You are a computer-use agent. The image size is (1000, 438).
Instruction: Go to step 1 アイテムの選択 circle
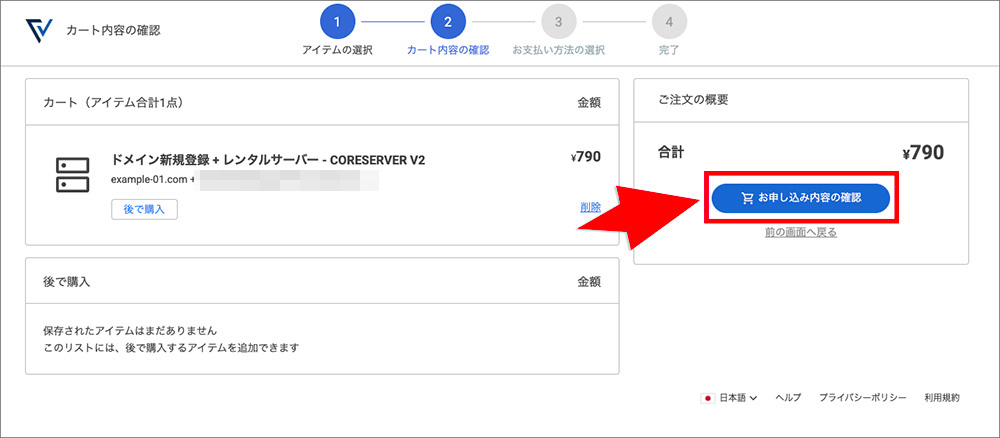[x=337, y=22]
